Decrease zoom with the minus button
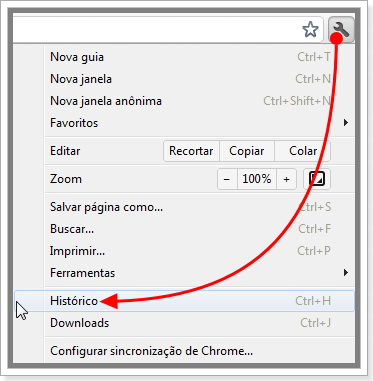Viewport: 373px width, 381px height. (227, 179)
